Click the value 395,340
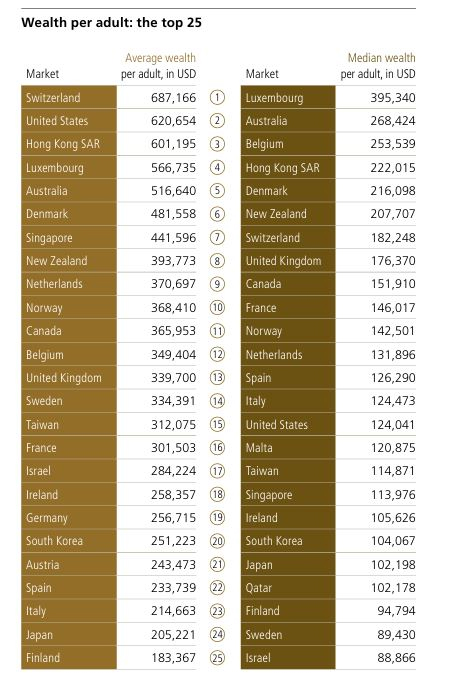451x678 pixels. pyautogui.click(x=393, y=98)
